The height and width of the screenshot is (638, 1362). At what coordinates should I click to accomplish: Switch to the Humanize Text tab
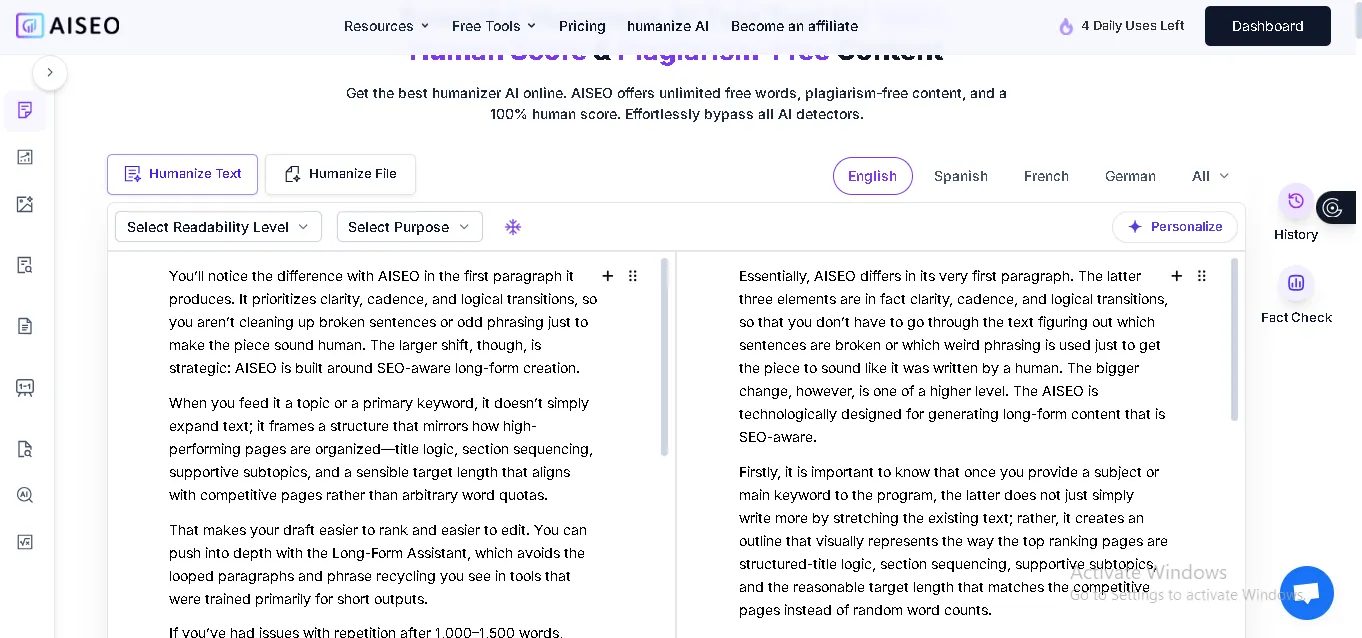point(182,174)
